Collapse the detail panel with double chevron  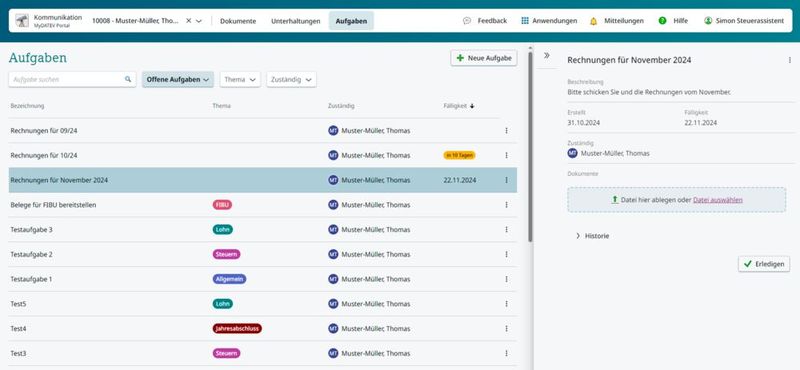[x=547, y=56]
